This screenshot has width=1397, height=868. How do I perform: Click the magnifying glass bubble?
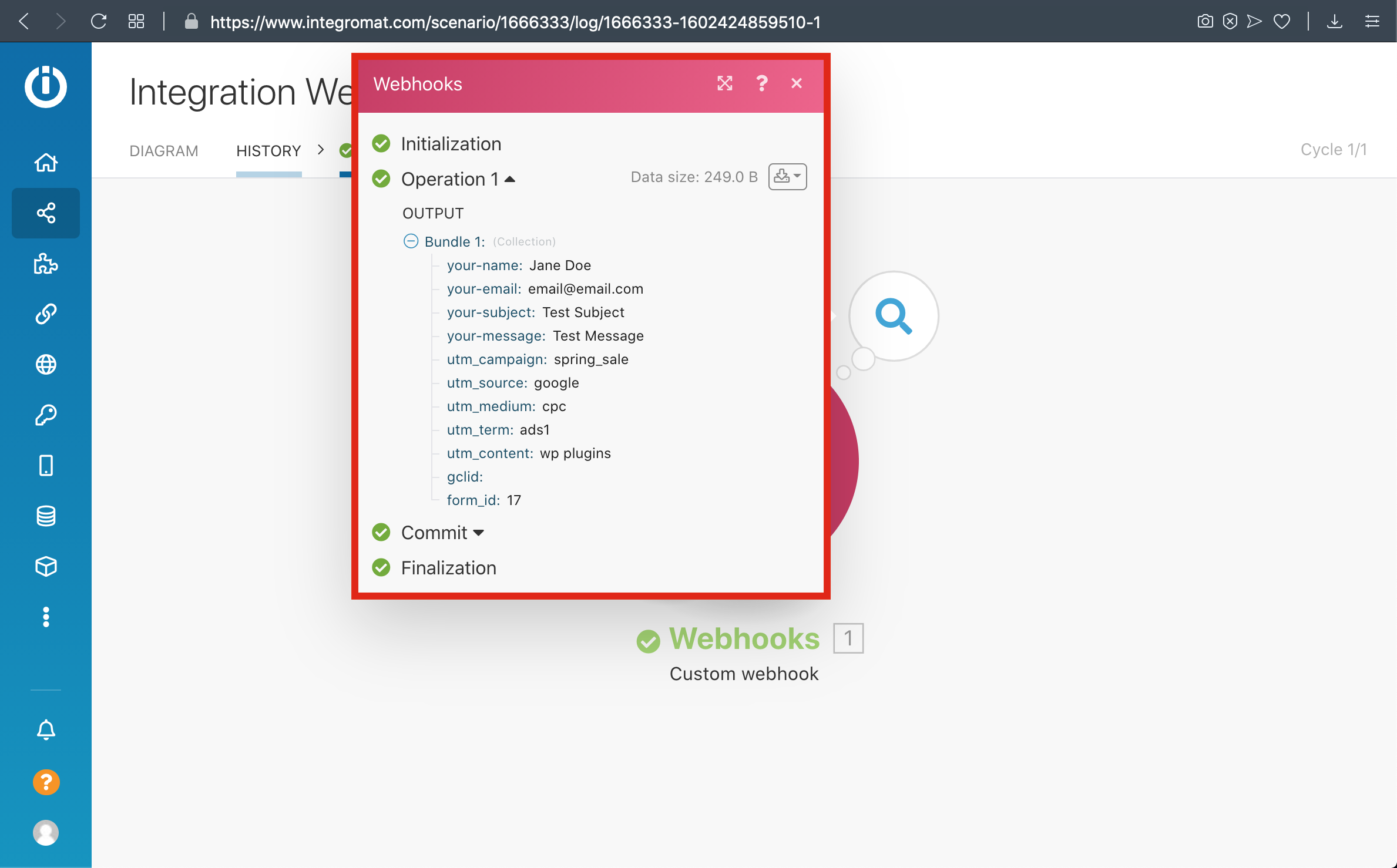[x=894, y=316]
